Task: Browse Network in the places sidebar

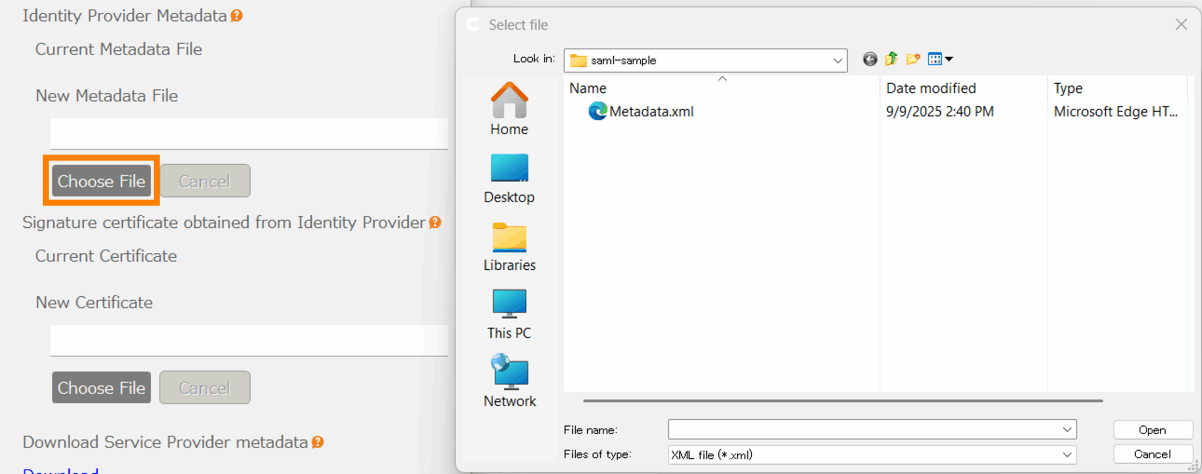Action: tap(509, 382)
